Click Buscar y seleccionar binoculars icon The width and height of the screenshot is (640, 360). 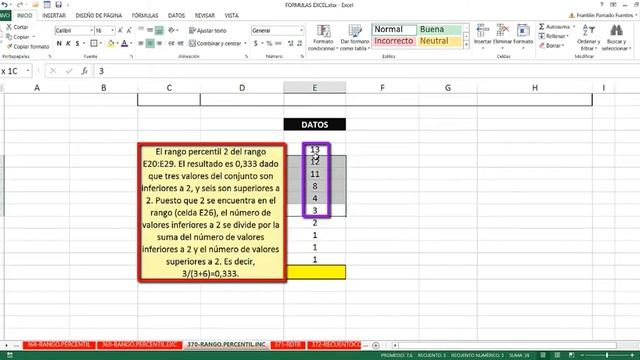pos(616,31)
